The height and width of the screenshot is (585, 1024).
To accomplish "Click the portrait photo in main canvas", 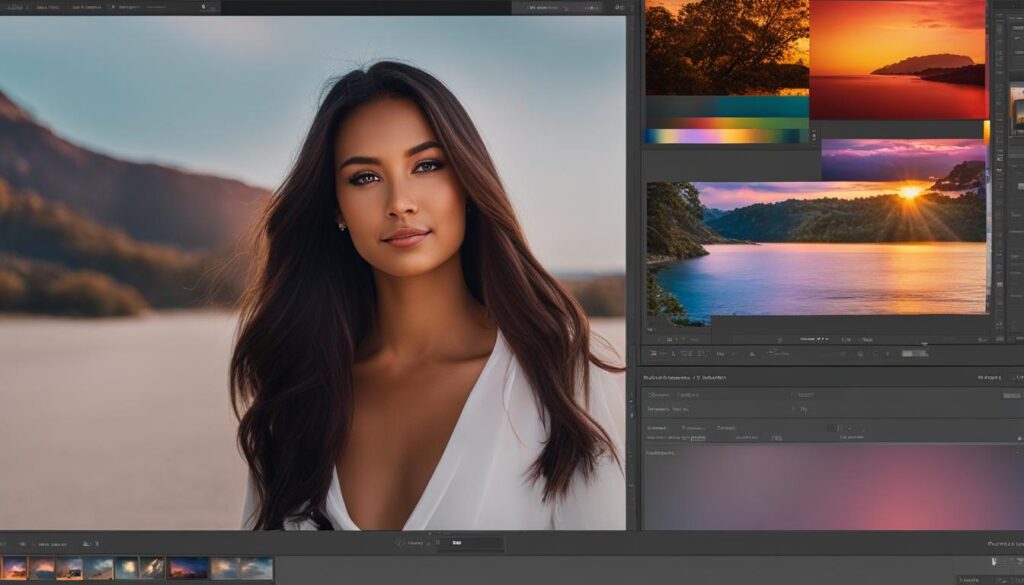I will (x=313, y=273).
